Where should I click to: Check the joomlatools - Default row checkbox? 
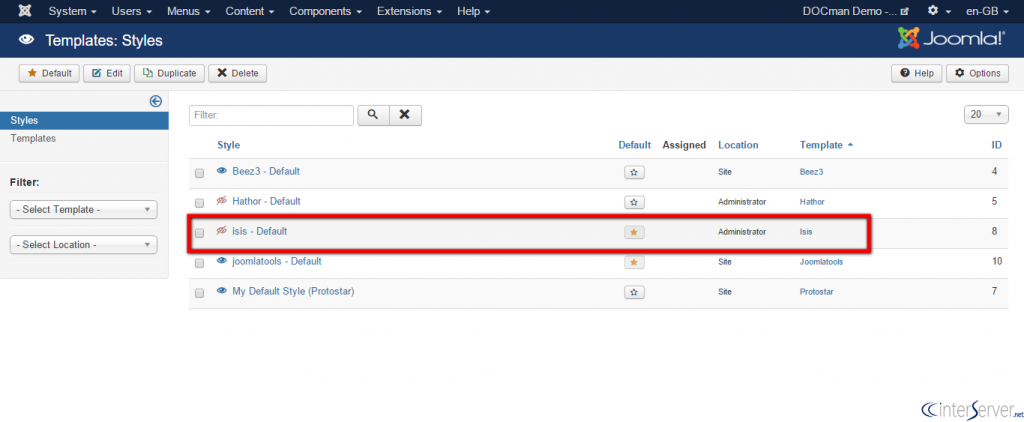[200, 263]
